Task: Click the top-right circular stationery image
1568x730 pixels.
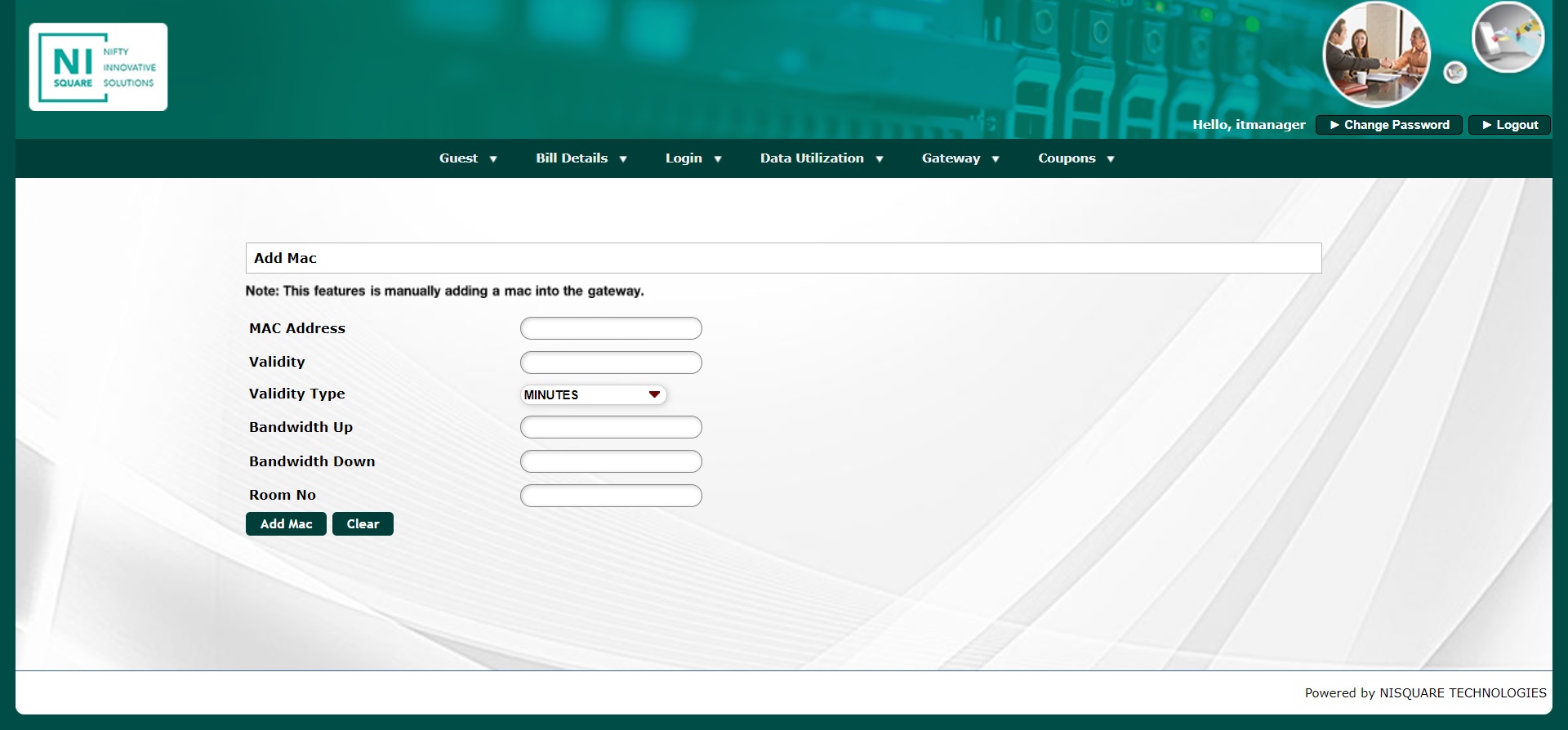Action: (1508, 38)
